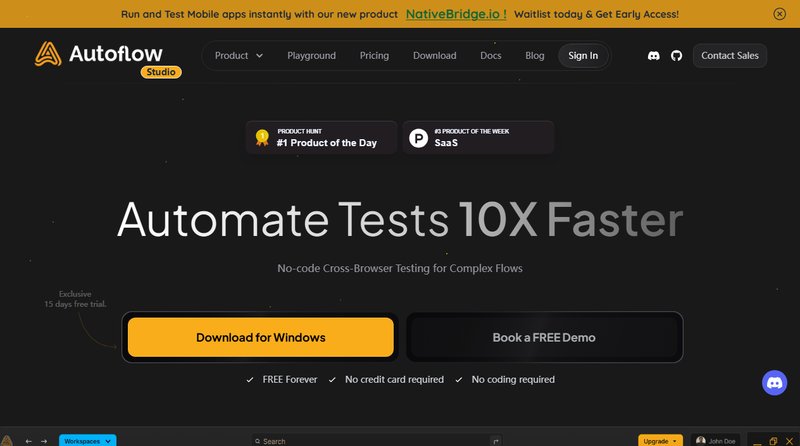Image resolution: width=800 pixels, height=446 pixels.
Task: Open the GitHub icon link
Action: tap(676, 56)
